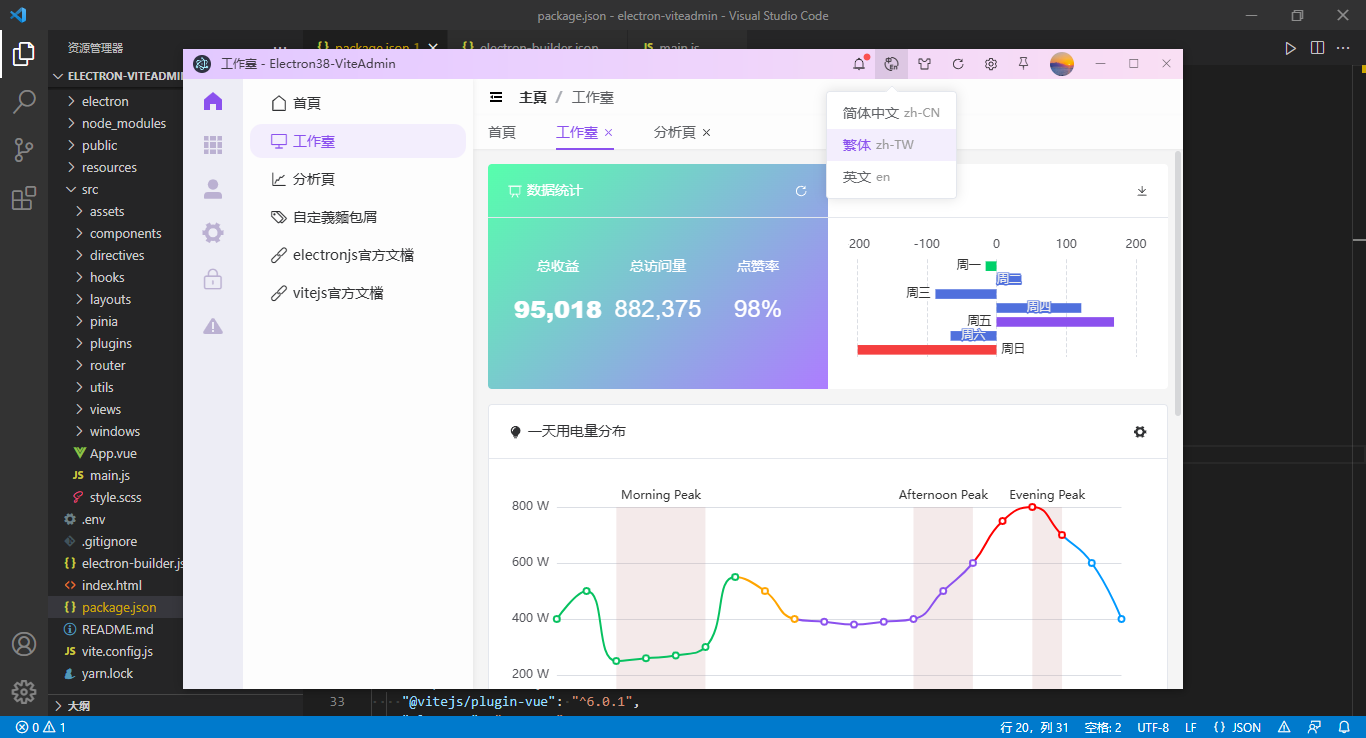Open the notification bell in the app titlebar
1366x738 pixels.
pos(858,63)
